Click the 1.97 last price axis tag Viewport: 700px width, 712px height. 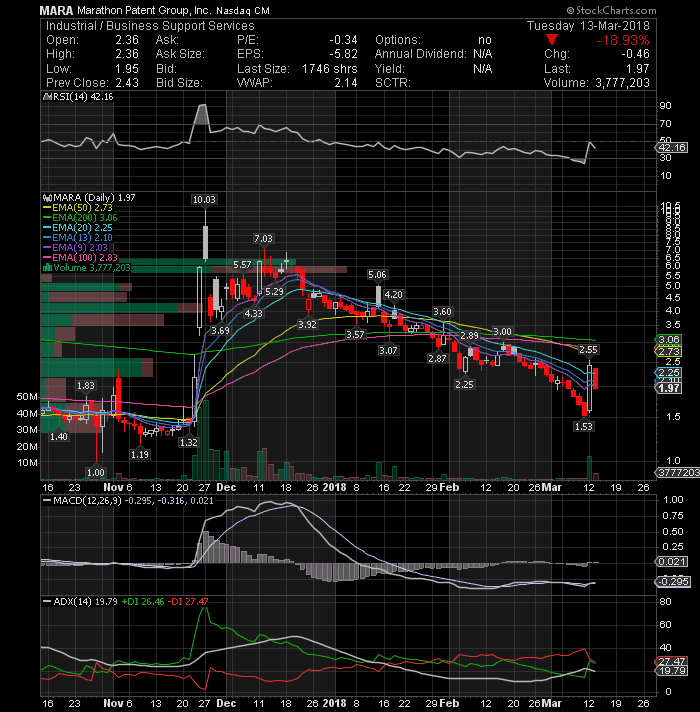point(669,388)
